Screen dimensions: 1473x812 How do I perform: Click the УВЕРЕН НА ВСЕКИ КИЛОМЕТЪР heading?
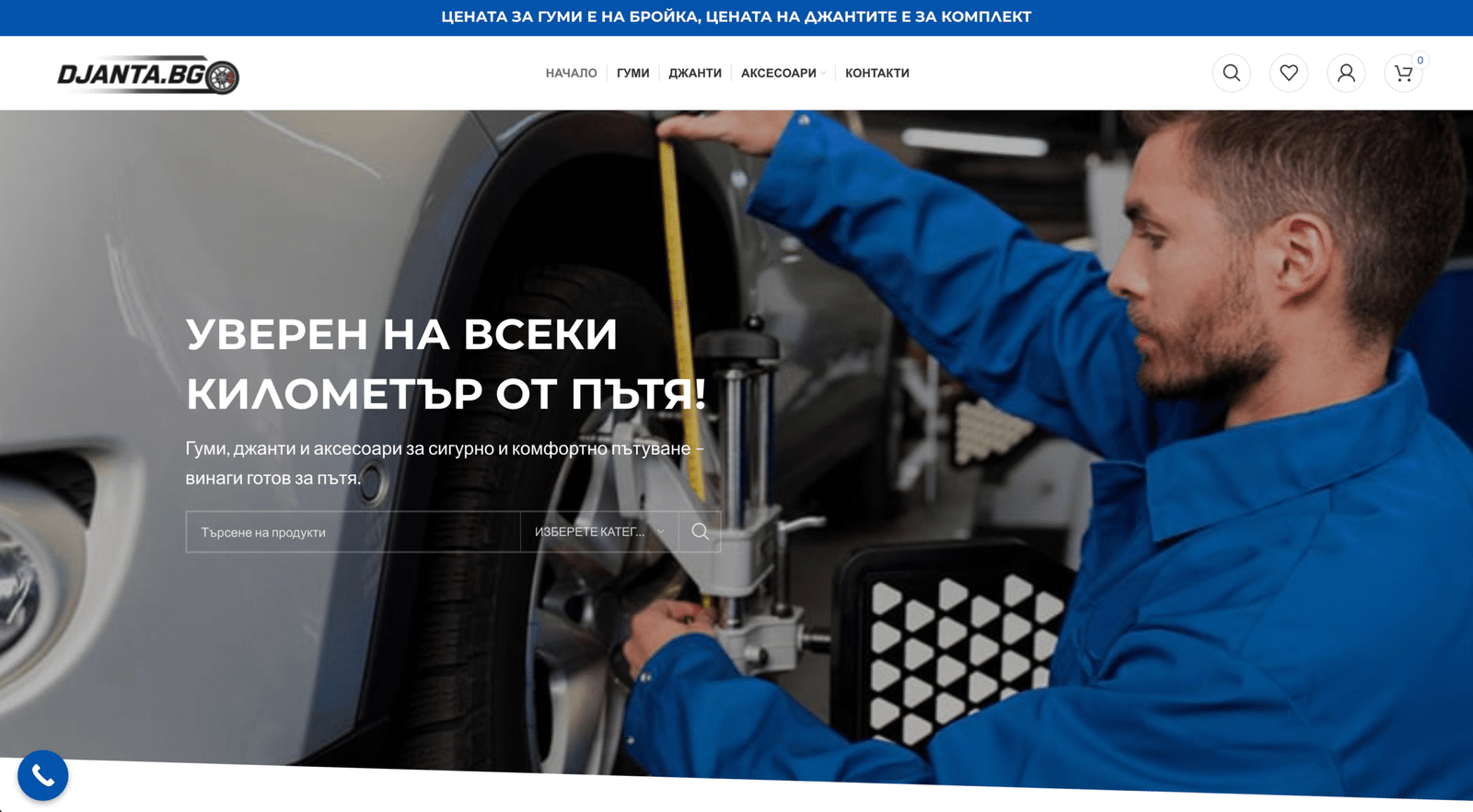point(447,364)
